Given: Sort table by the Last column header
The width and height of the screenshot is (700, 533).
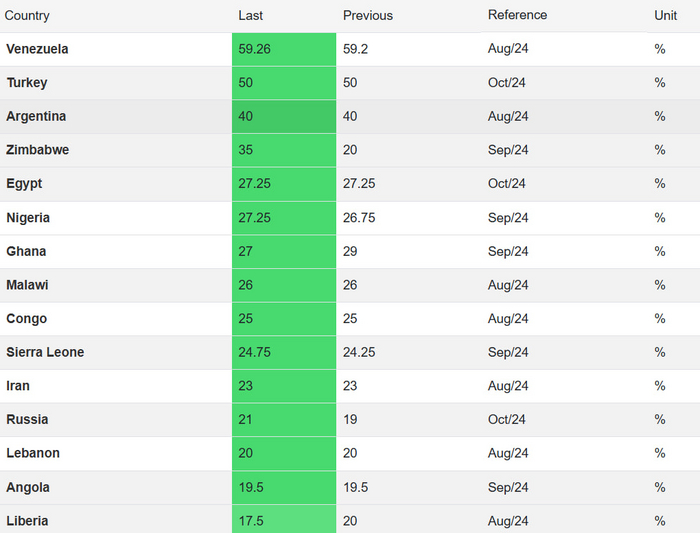Looking at the screenshot, I should 251,16.
